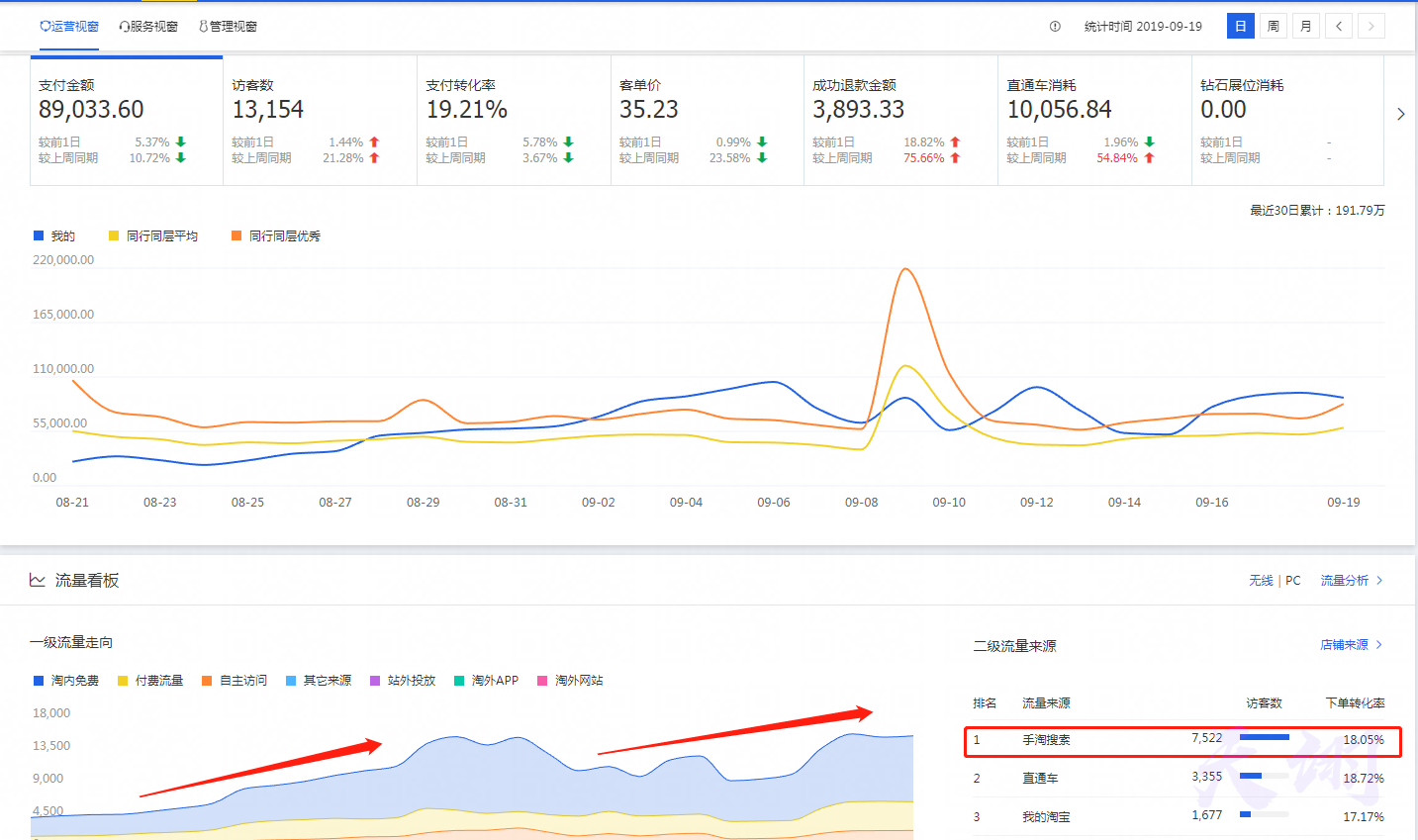Click the 18.72% conversion value
The height and width of the screenshot is (840, 1418).
(x=1364, y=779)
